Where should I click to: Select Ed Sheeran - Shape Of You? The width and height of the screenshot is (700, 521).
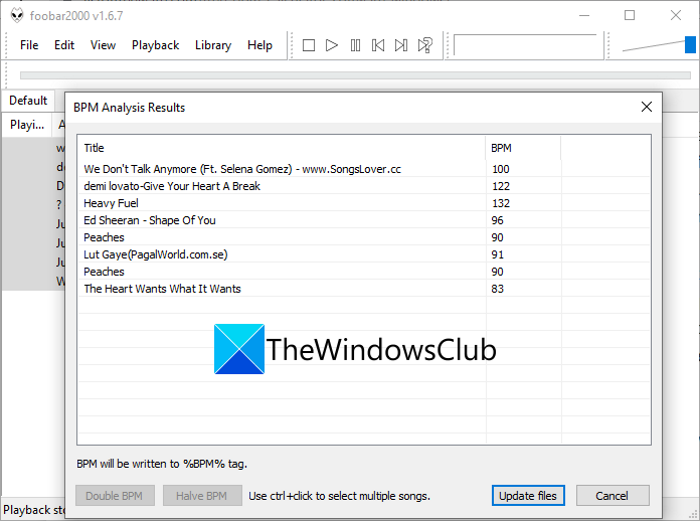coord(364,220)
